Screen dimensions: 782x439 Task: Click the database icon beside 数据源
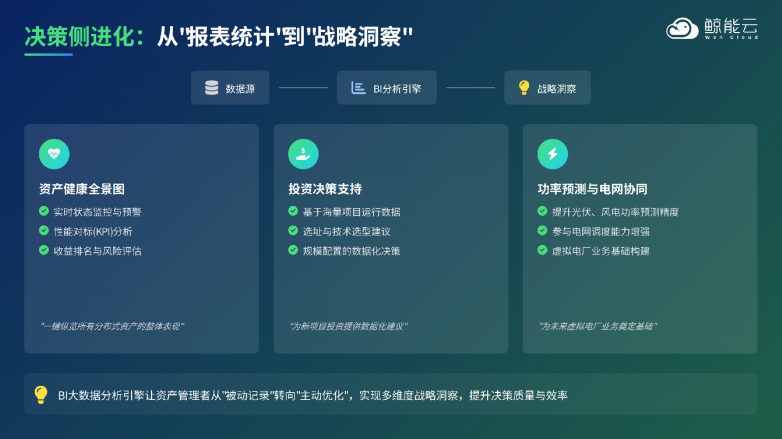click(x=211, y=88)
